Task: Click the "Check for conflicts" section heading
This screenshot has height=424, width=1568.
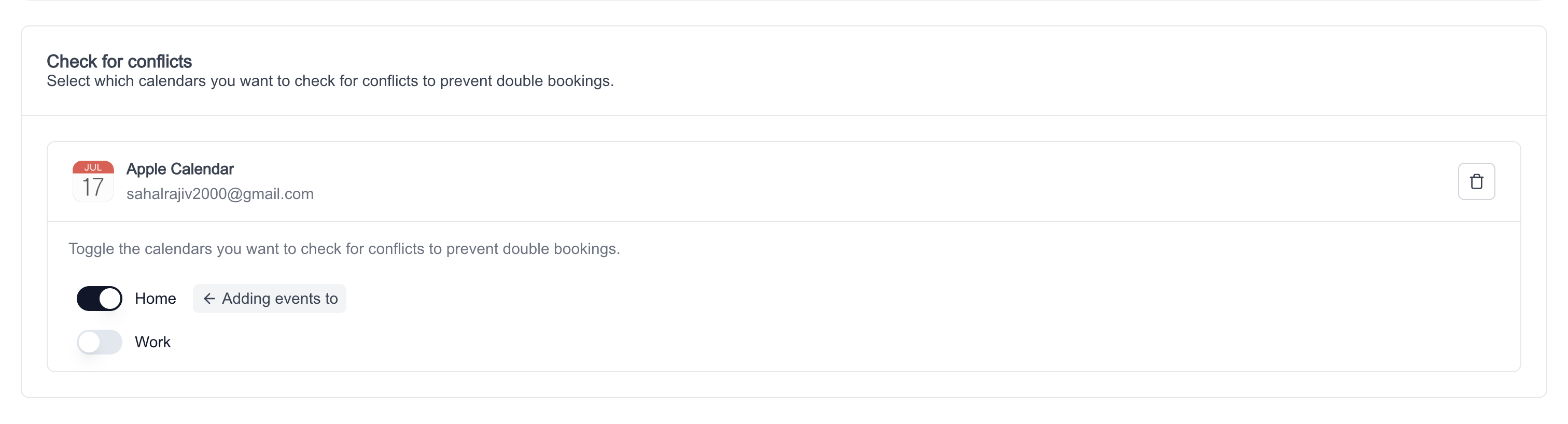Action: (119, 62)
